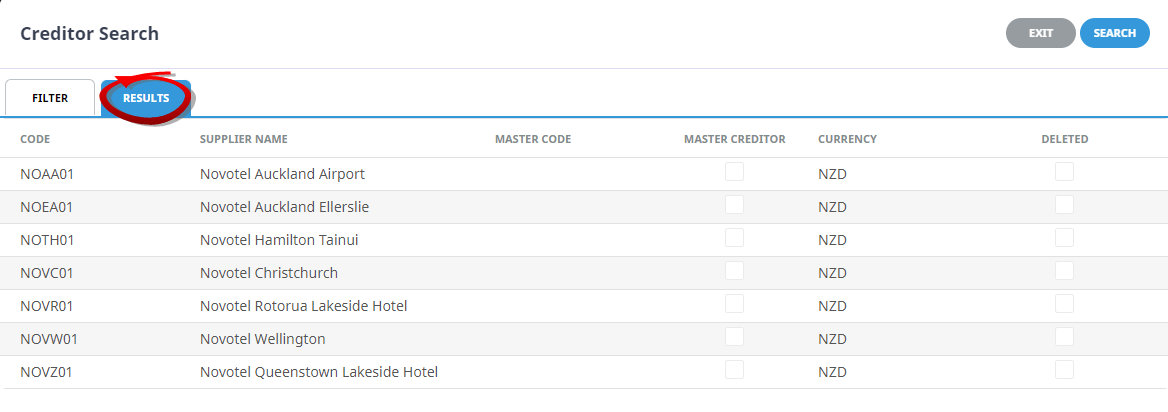Viewport: 1168px width, 412px height.
Task: Sort by the Supplier Name column header
Action: coord(243,139)
